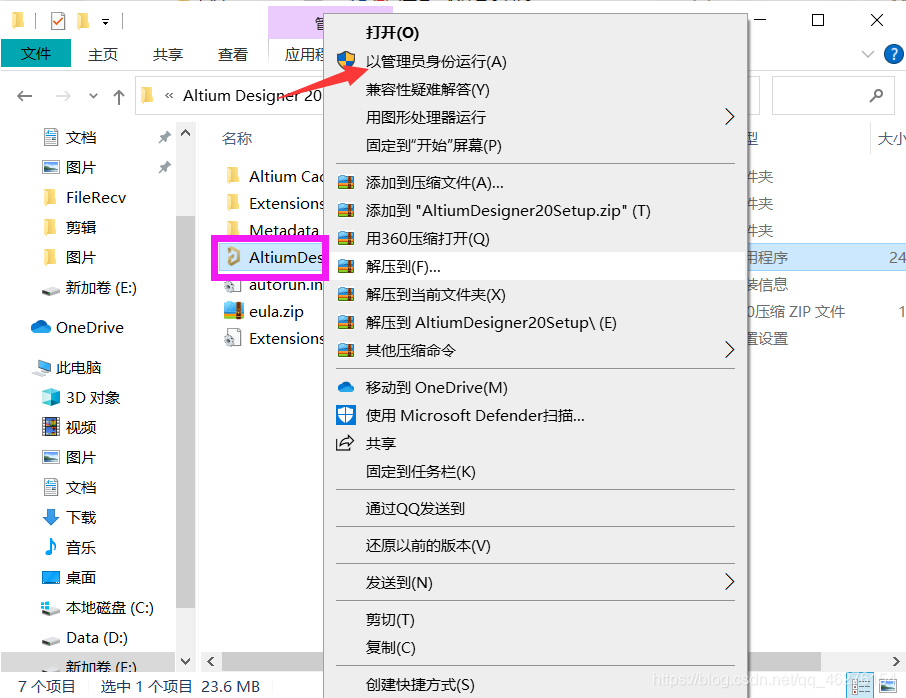Go up one folder level arrow

118,96
